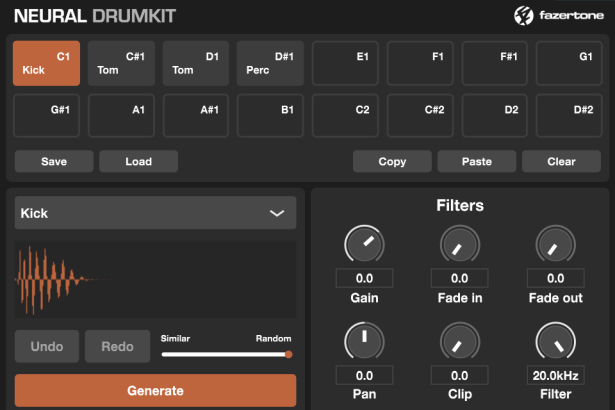Screen dimensions: 615x410
Task: Click the empty D#2 pad
Action: click(569, 115)
